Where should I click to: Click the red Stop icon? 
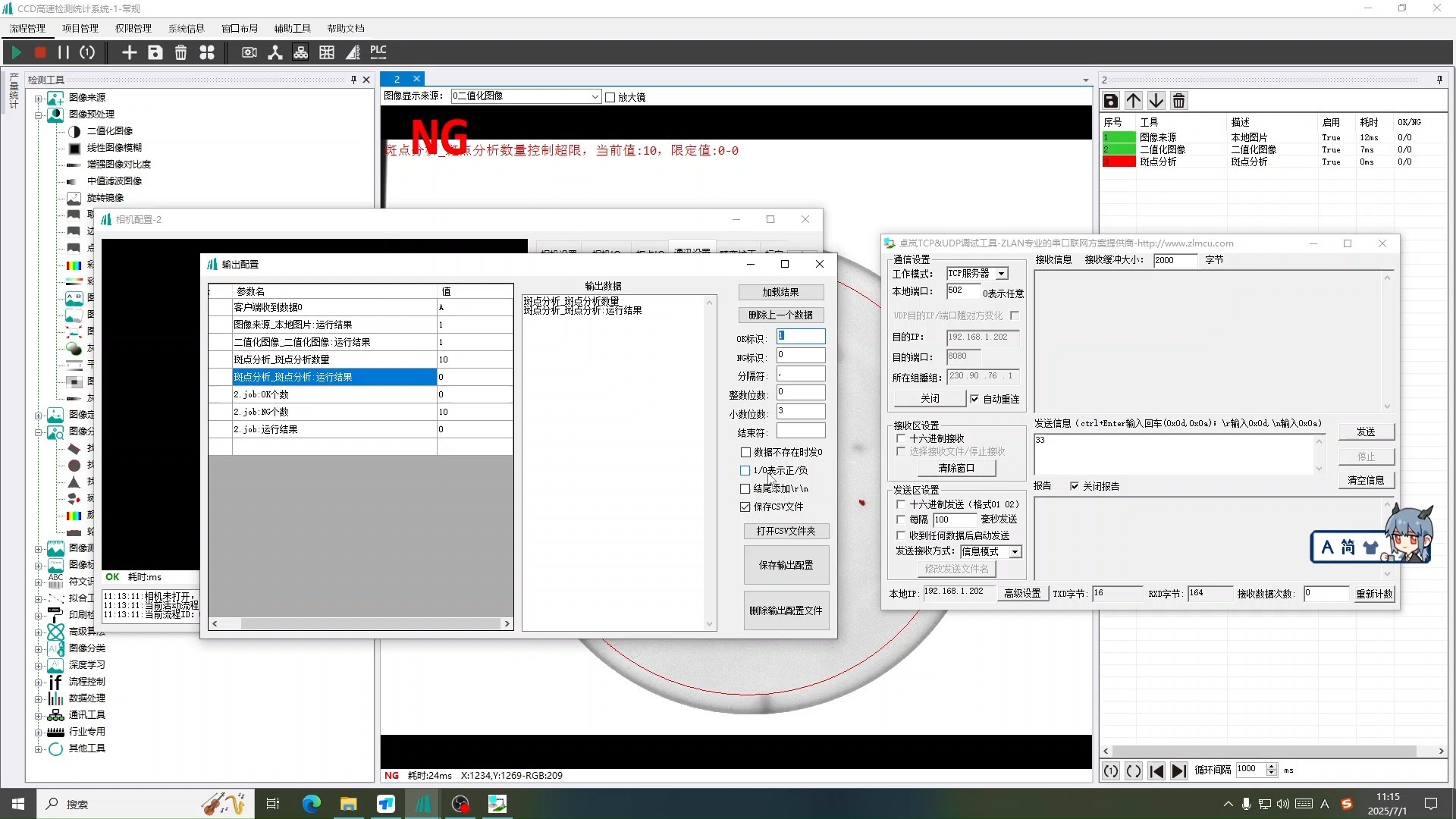coord(40,52)
